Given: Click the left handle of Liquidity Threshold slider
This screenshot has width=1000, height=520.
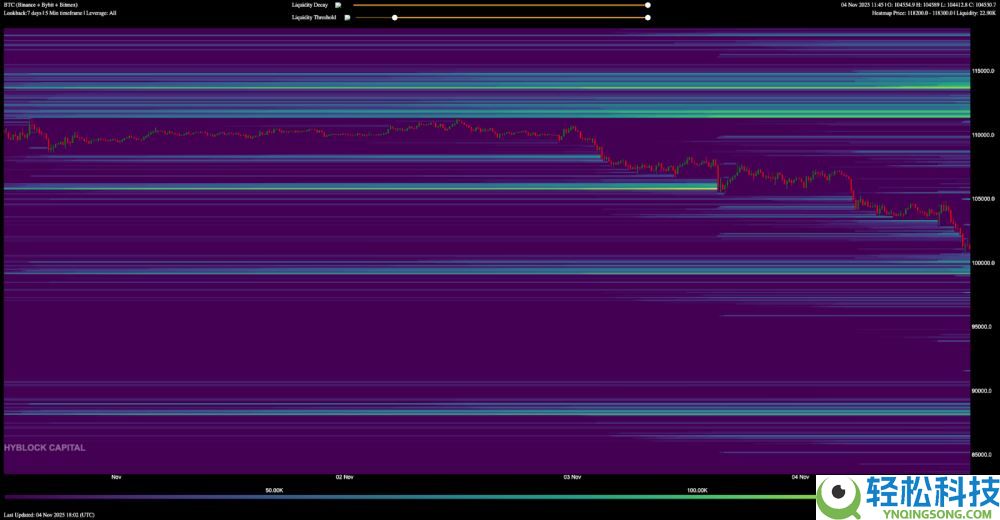Looking at the screenshot, I should (x=395, y=17).
